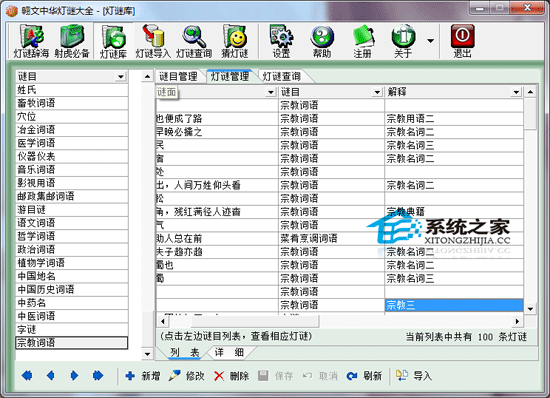
Task: Select 字谜 in the category list
Action: 72,330
